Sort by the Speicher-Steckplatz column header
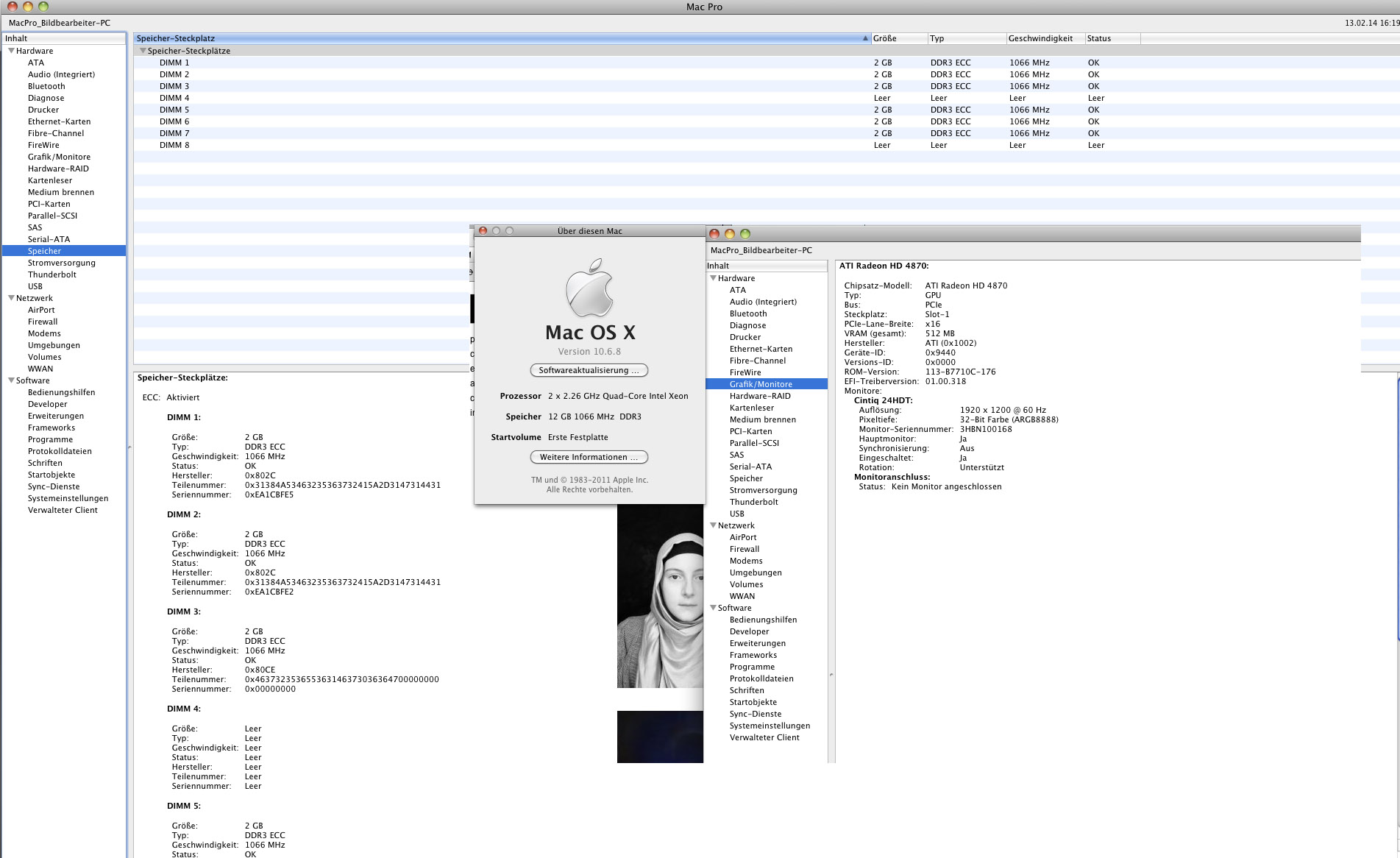Image resolution: width=1400 pixels, height=858 pixels. coord(502,38)
